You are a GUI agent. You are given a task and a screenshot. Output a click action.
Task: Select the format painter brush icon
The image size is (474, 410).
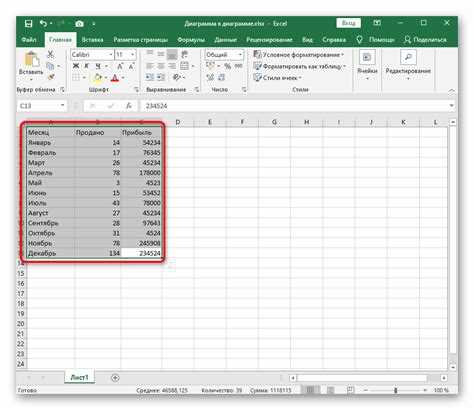[x=51, y=77]
